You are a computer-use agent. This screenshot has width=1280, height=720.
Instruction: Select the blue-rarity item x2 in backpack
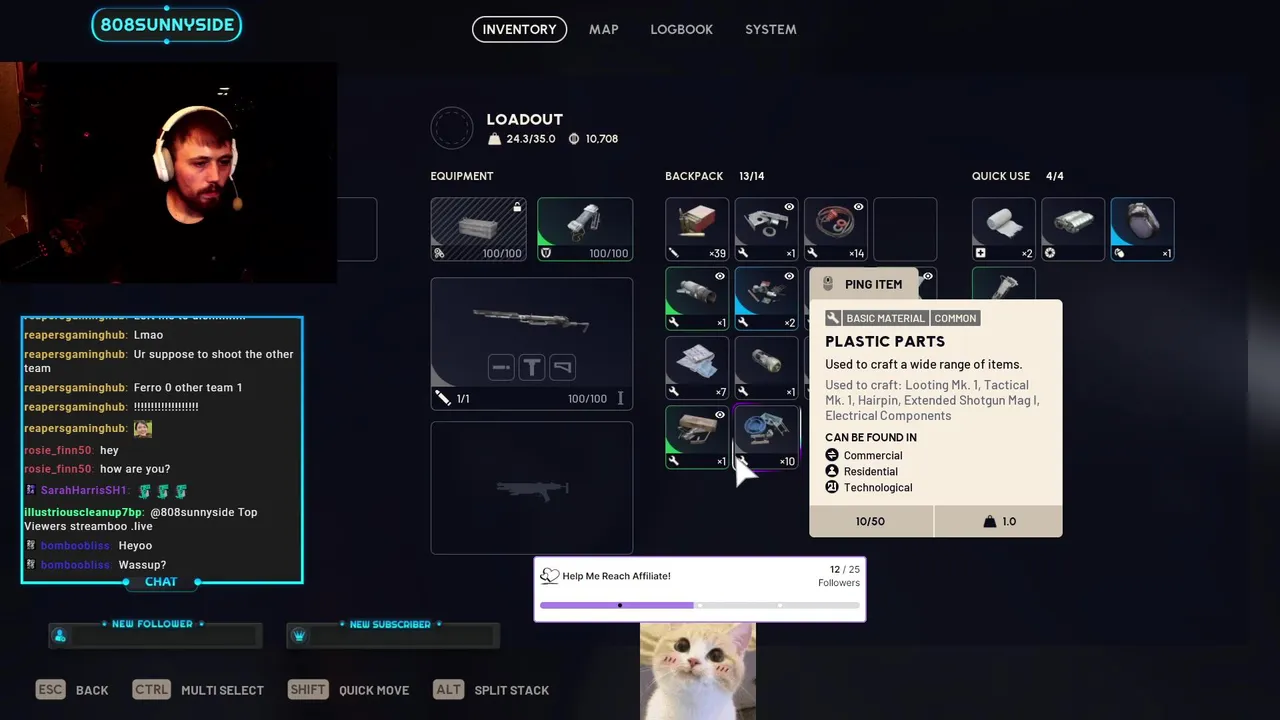[766, 298]
